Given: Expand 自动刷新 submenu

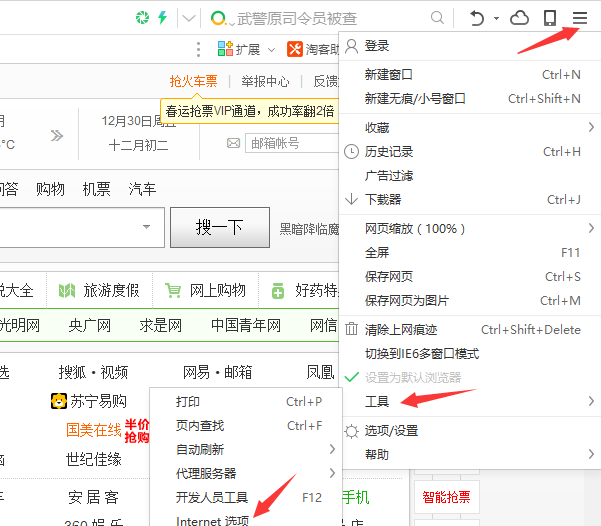Looking at the screenshot, I should point(246,449).
